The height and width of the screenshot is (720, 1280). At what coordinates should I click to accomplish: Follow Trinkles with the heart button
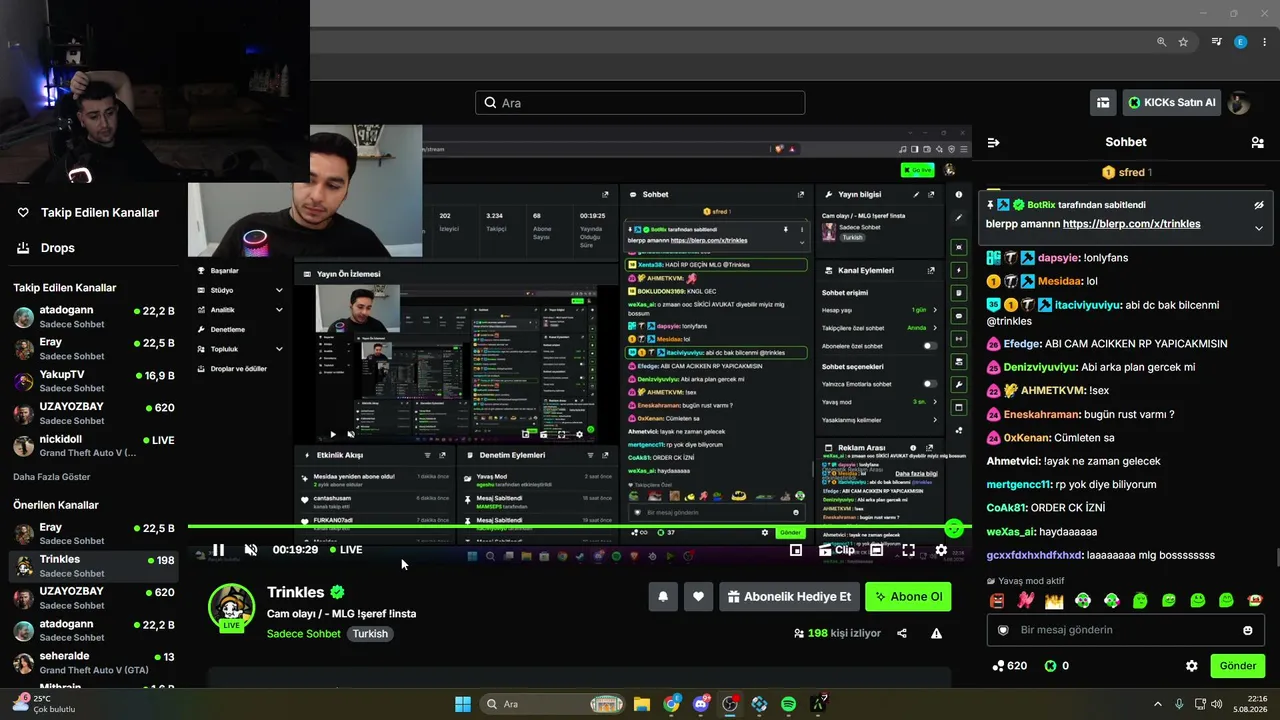698,597
